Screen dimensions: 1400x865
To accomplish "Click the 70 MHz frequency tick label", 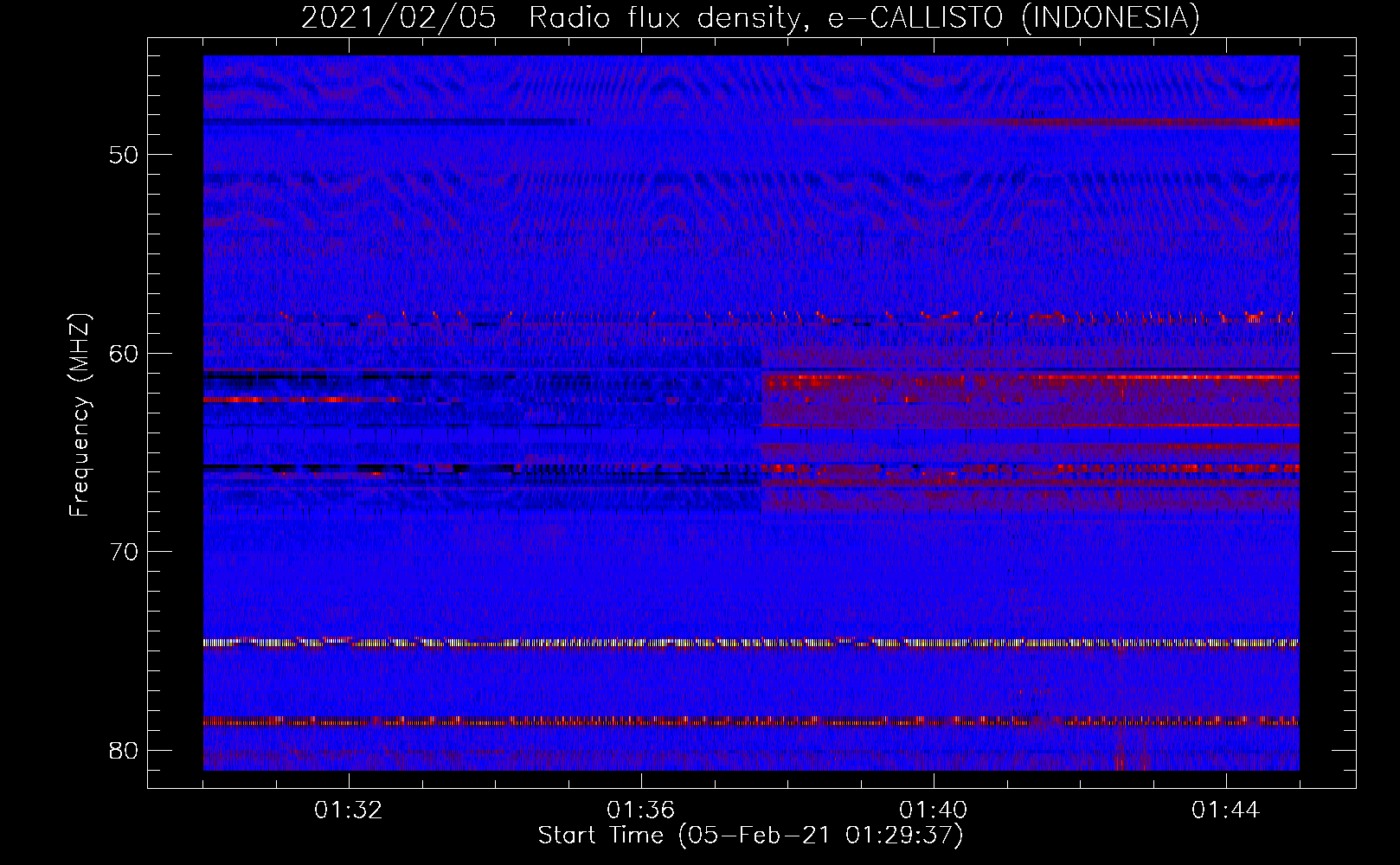I will pos(124,552).
